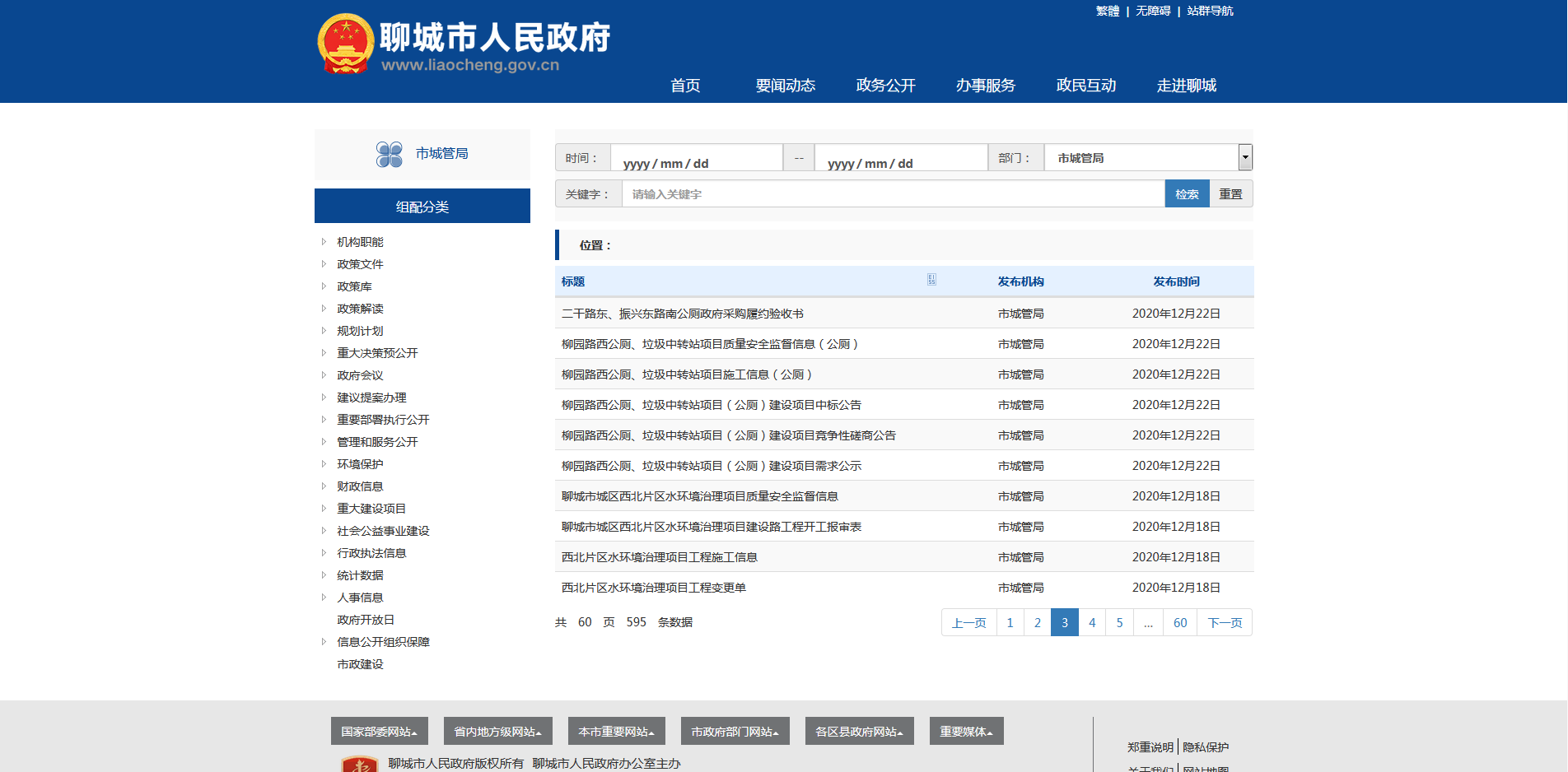Go to 上一页 previous page

point(969,622)
